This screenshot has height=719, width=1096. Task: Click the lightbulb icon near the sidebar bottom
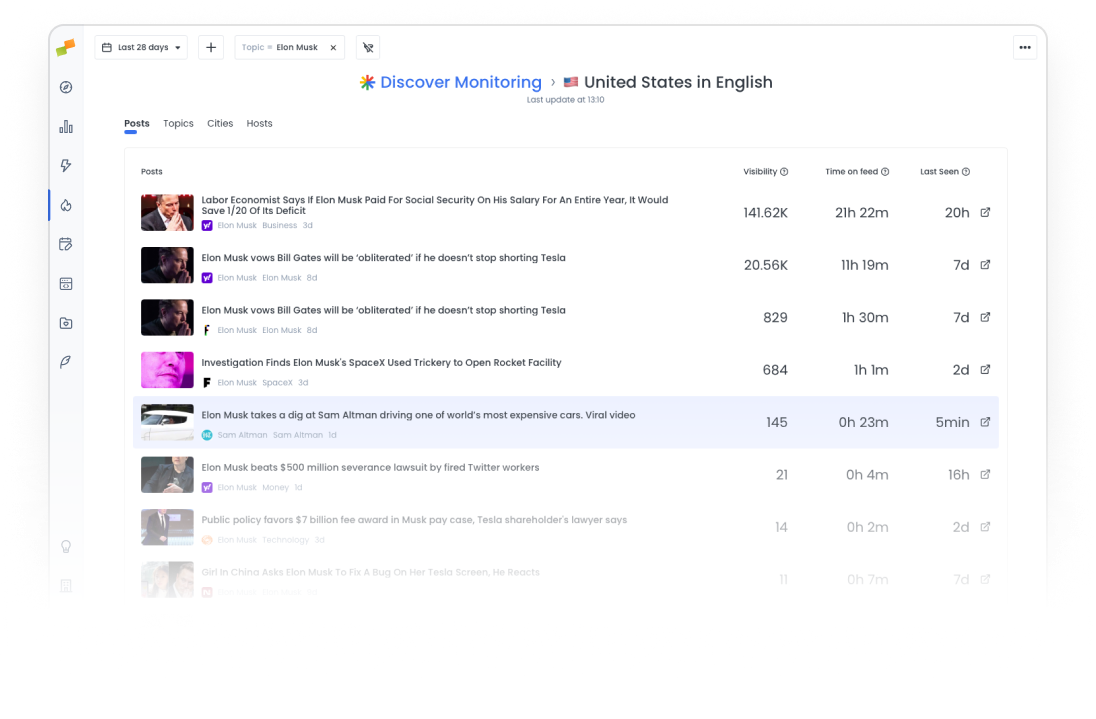pos(66,546)
